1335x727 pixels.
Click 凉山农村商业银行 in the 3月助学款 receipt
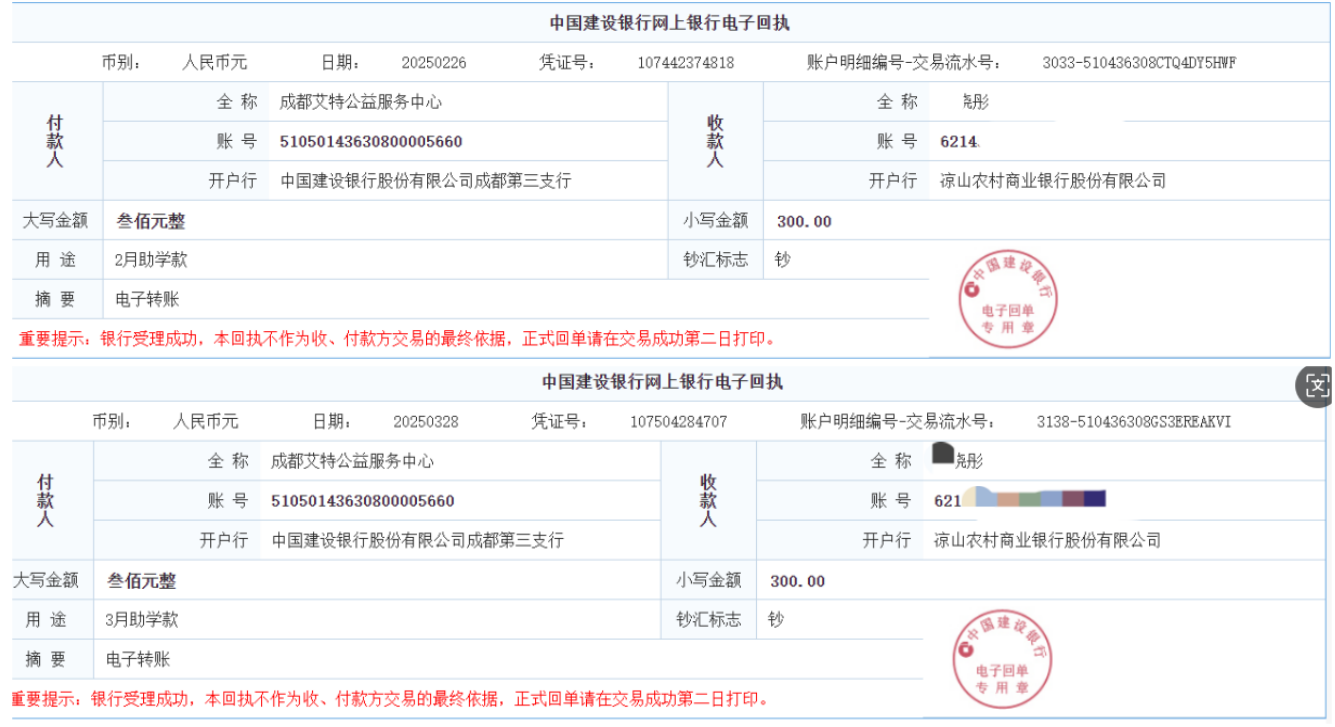tap(1047, 540)
